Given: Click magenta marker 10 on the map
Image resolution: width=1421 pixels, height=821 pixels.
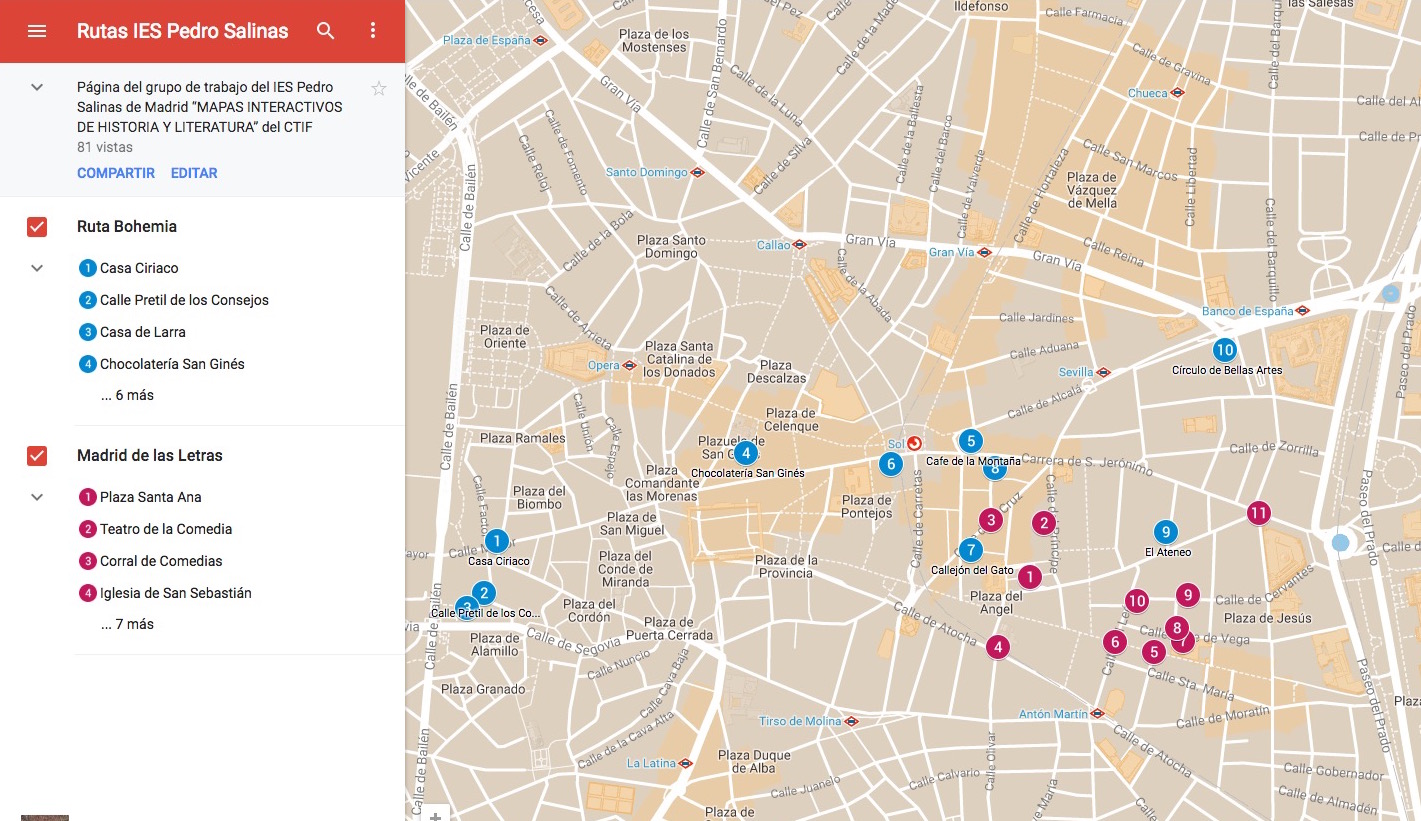Looking at the screenshot, I should click(1137, 601).
